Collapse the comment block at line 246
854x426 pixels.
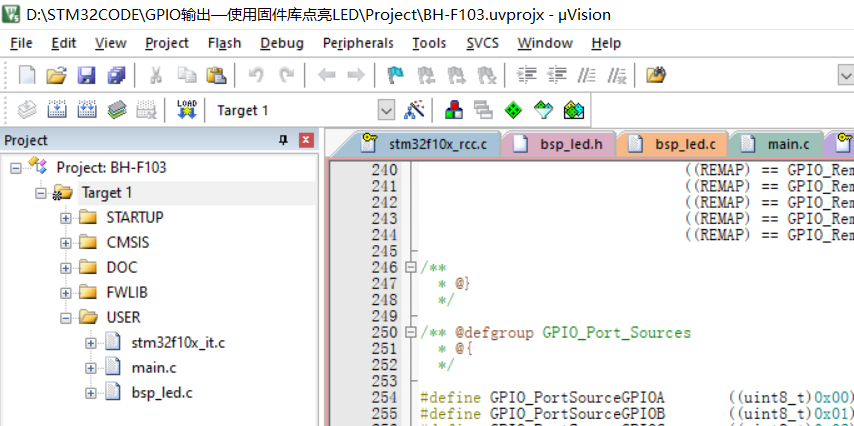coord(411,267)
